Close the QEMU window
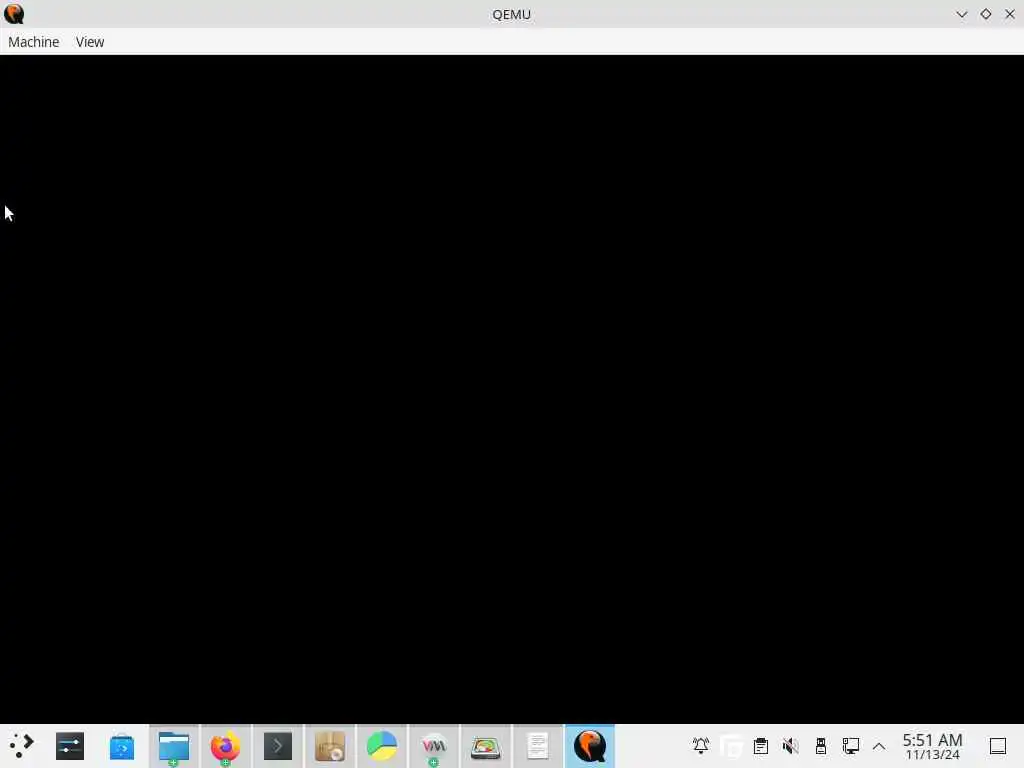The image size is (1024, 768). tap(1010, 14)
